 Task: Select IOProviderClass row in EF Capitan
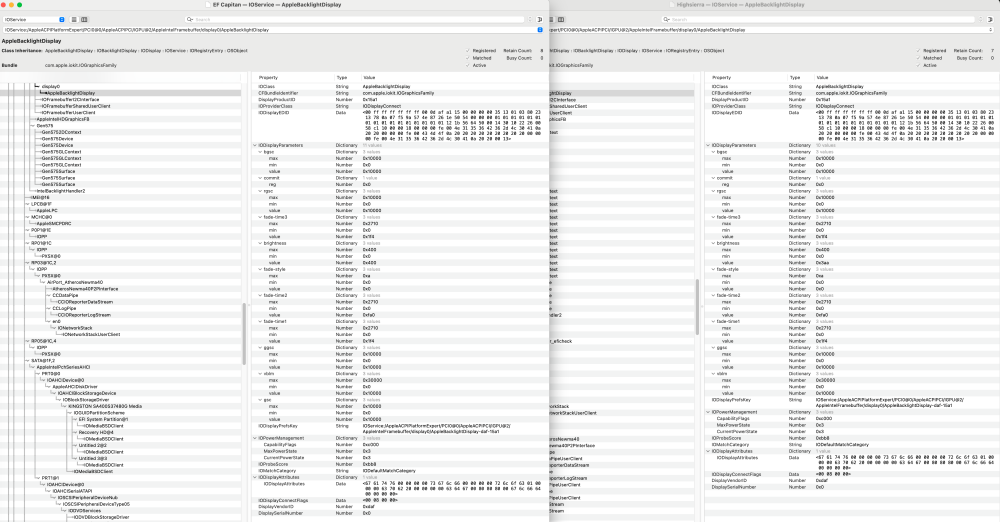tap(399, 106)
